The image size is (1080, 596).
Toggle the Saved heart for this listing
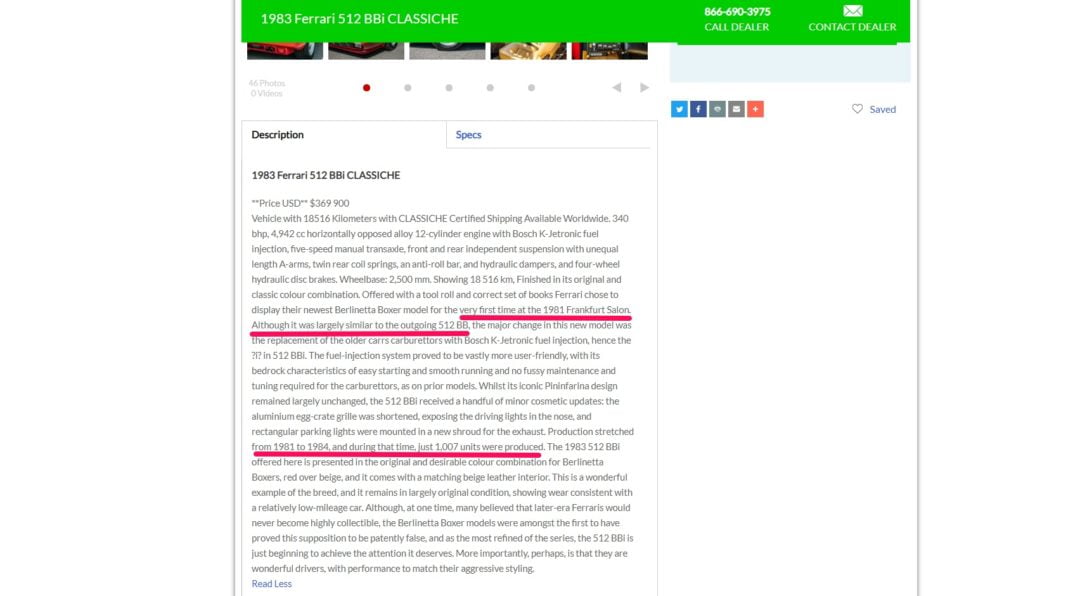tap(858, 109)
